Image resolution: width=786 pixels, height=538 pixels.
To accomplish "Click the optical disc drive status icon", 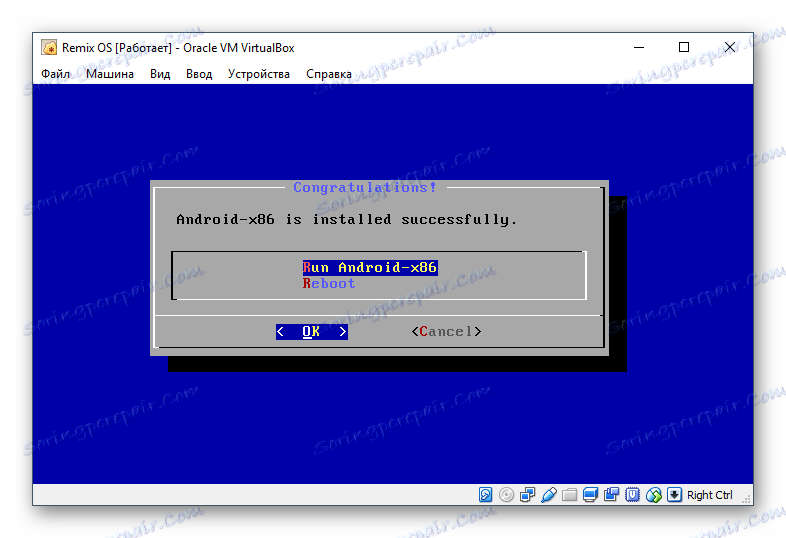I will [x=506, y=495].
